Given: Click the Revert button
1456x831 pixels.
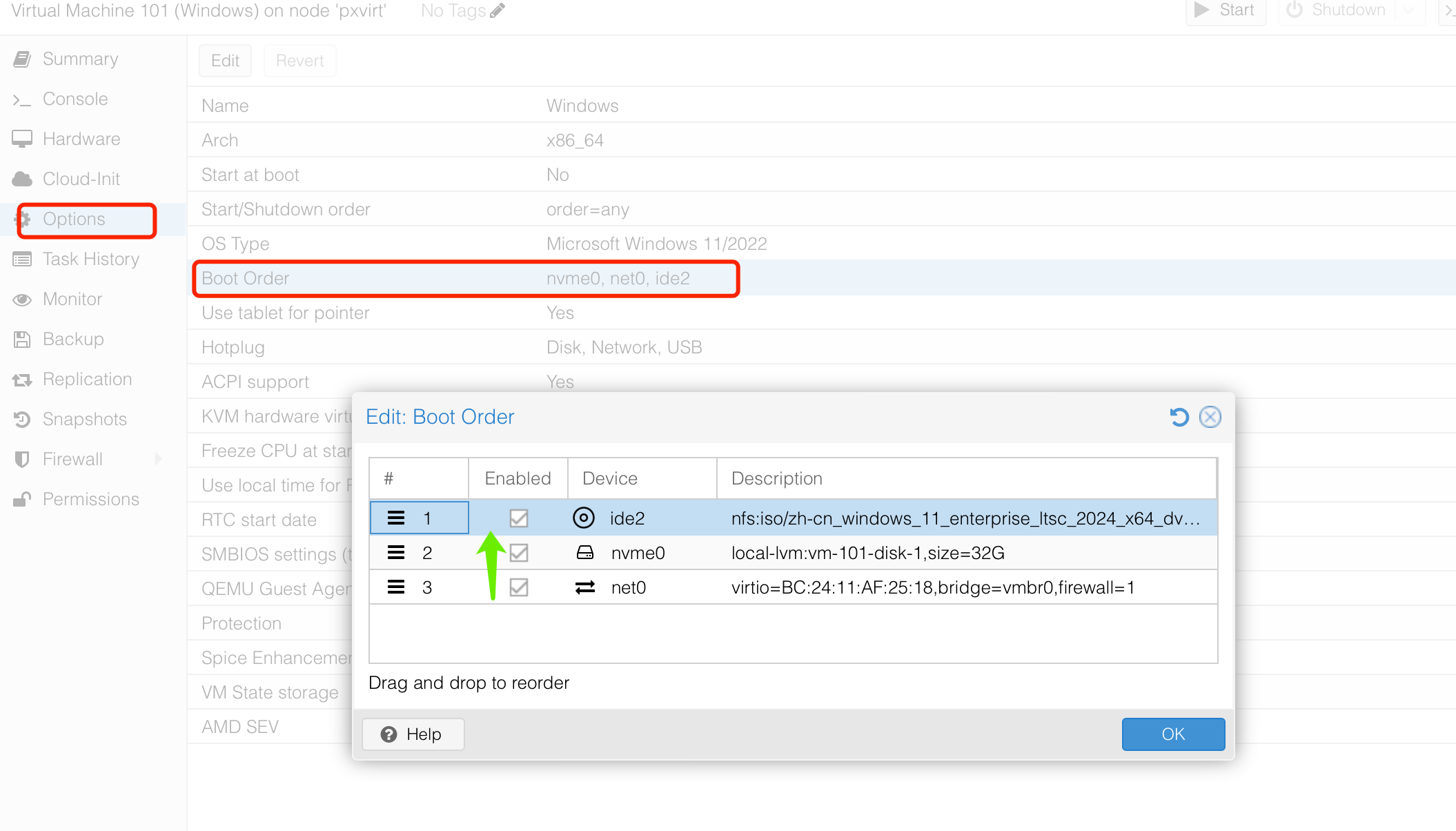Looking at the screenshot, I should [299, 61].
